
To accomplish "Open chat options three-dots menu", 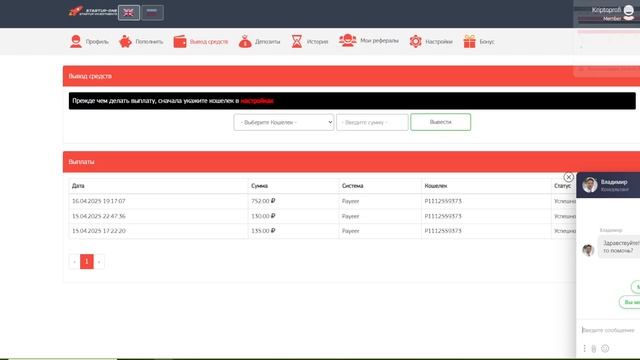I will coord(584,348).
